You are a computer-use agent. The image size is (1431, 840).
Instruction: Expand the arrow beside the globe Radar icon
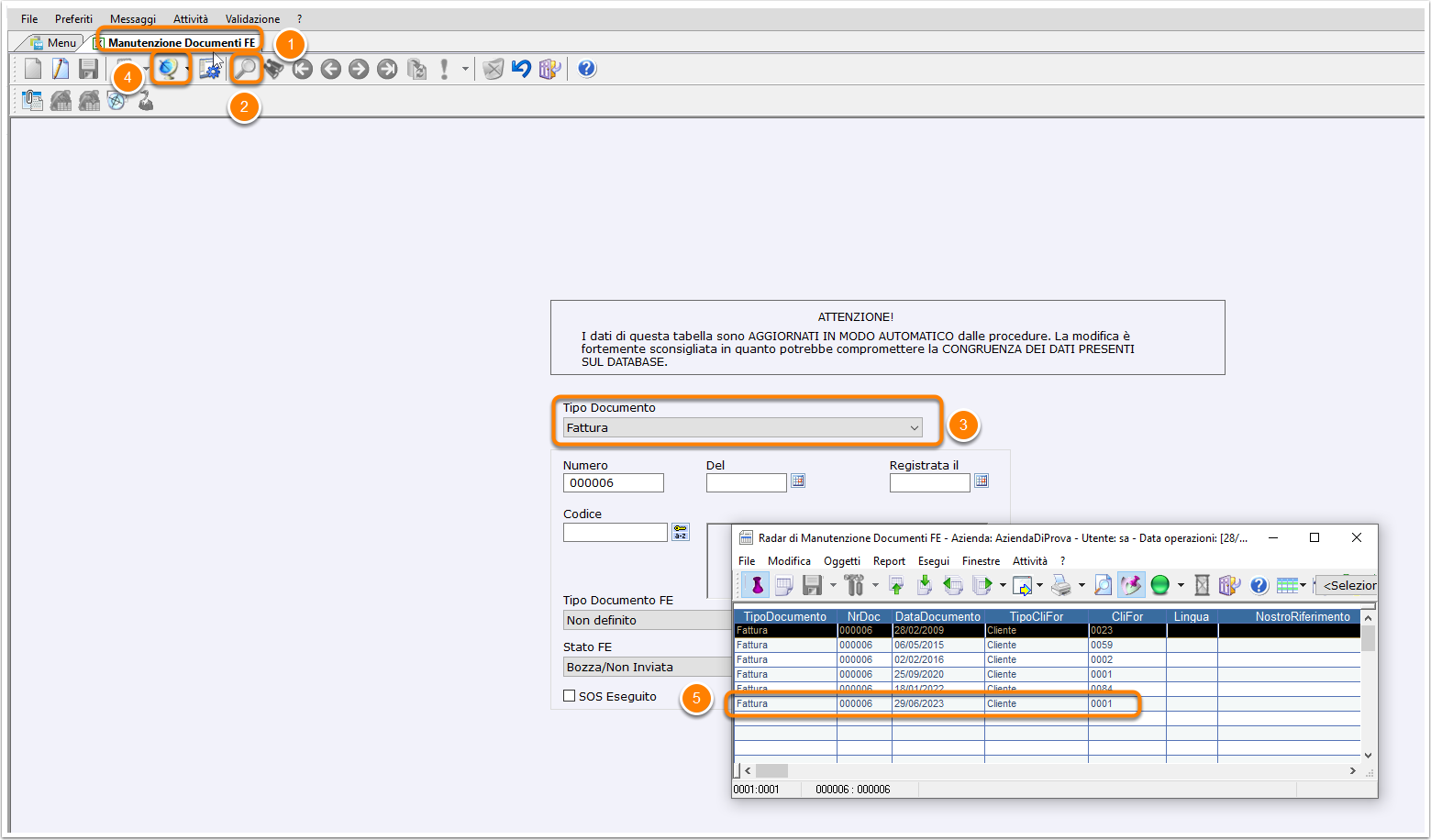(187, 70)
